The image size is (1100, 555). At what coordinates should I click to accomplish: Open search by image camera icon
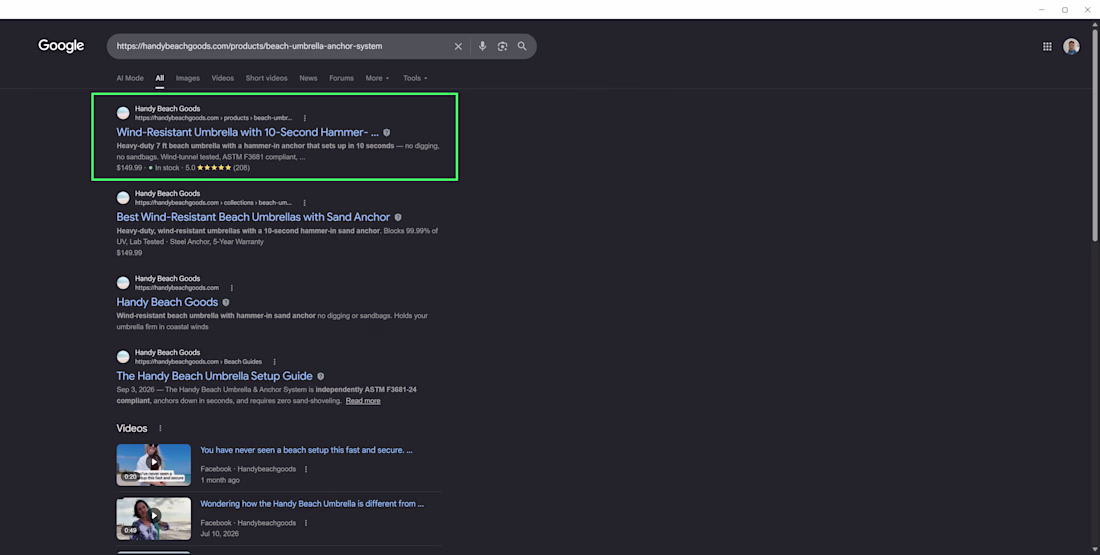coord(502,46)
